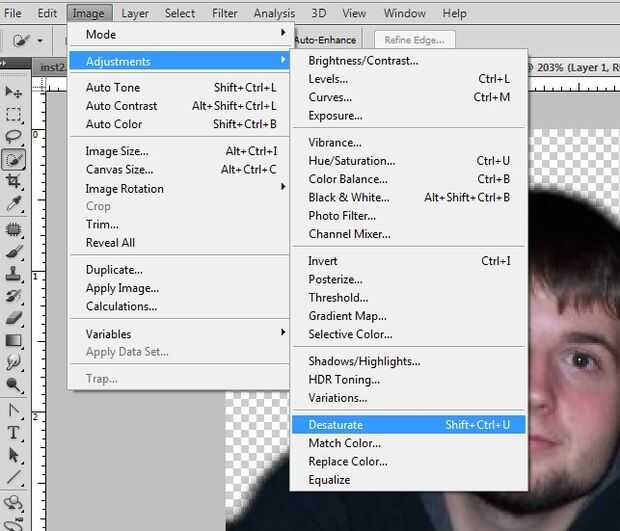Viewport: 620px width, 531px height.
Task: Choose Replace Color option
Action: [x=408, y=461]
